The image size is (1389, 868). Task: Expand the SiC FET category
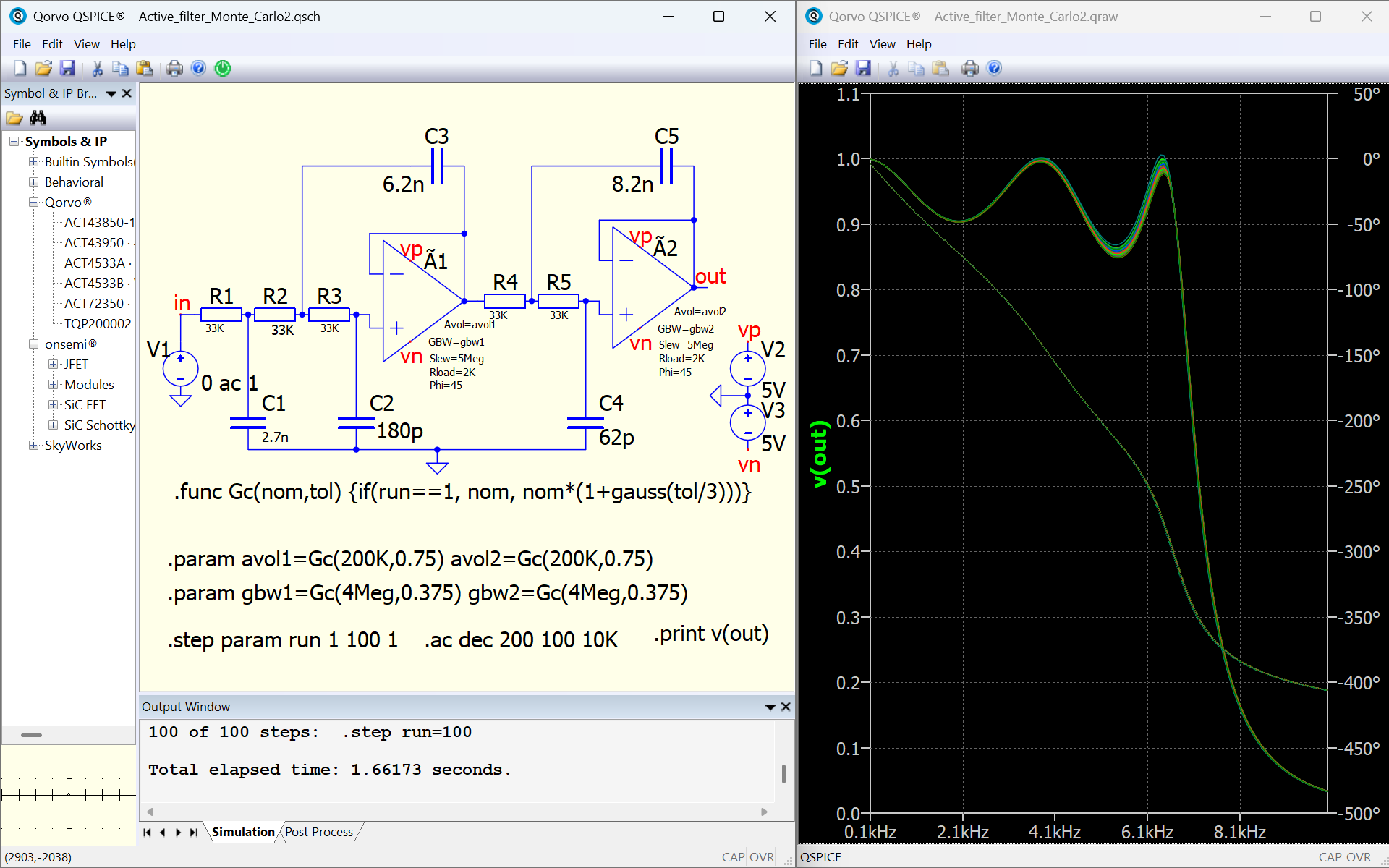pyautogui.click(x=53, y=405)
